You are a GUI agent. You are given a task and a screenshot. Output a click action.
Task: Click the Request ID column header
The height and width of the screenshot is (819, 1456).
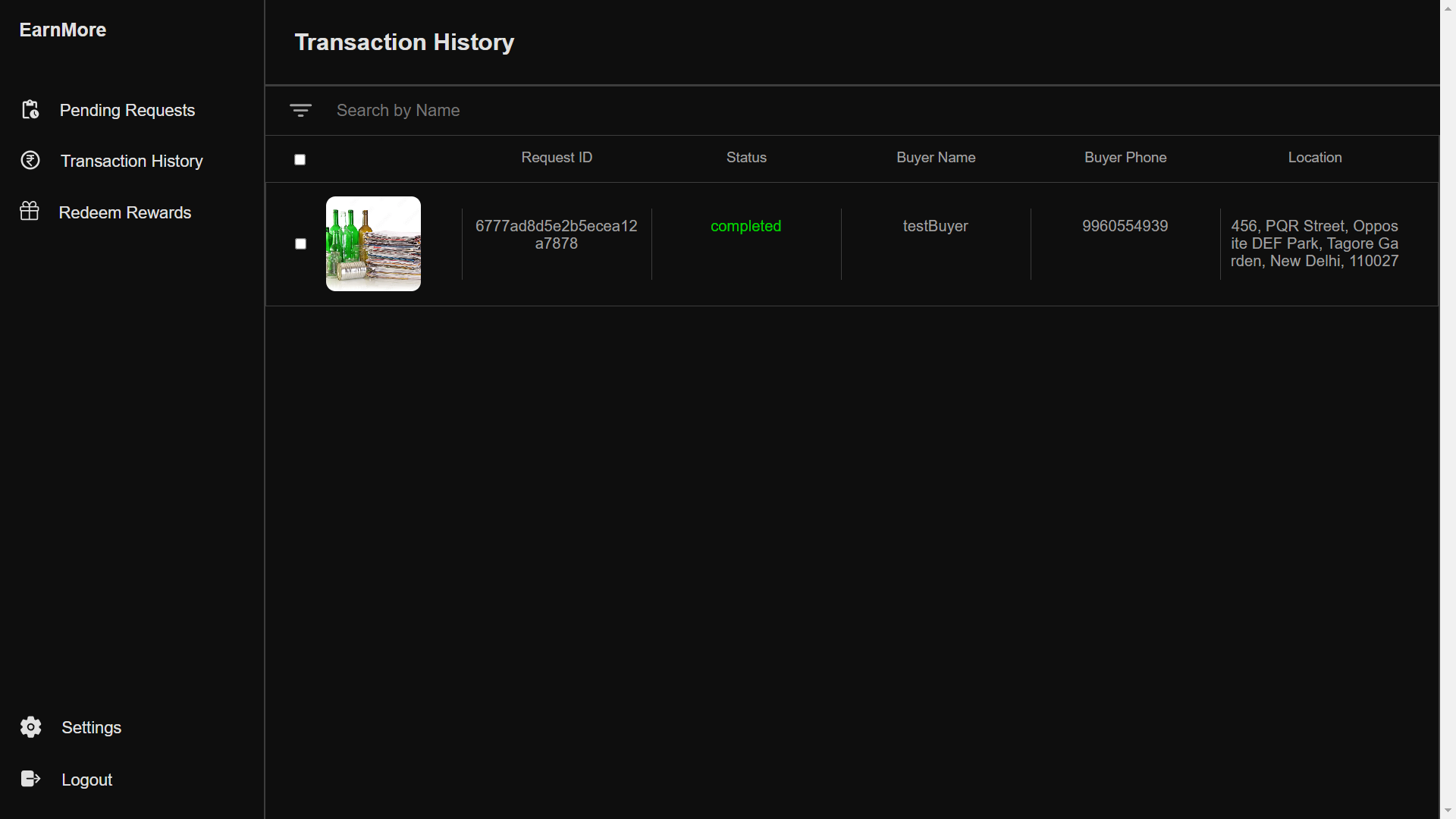point(557,158)
